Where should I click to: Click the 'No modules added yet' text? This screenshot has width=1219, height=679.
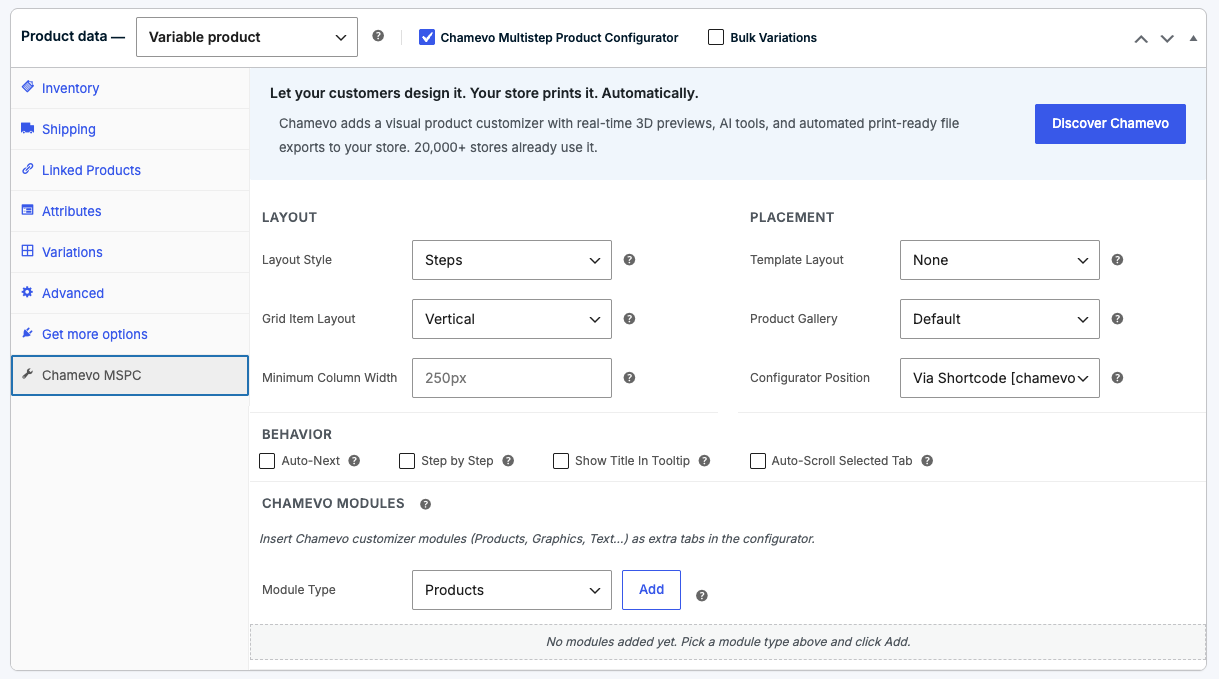click(728, 642)
